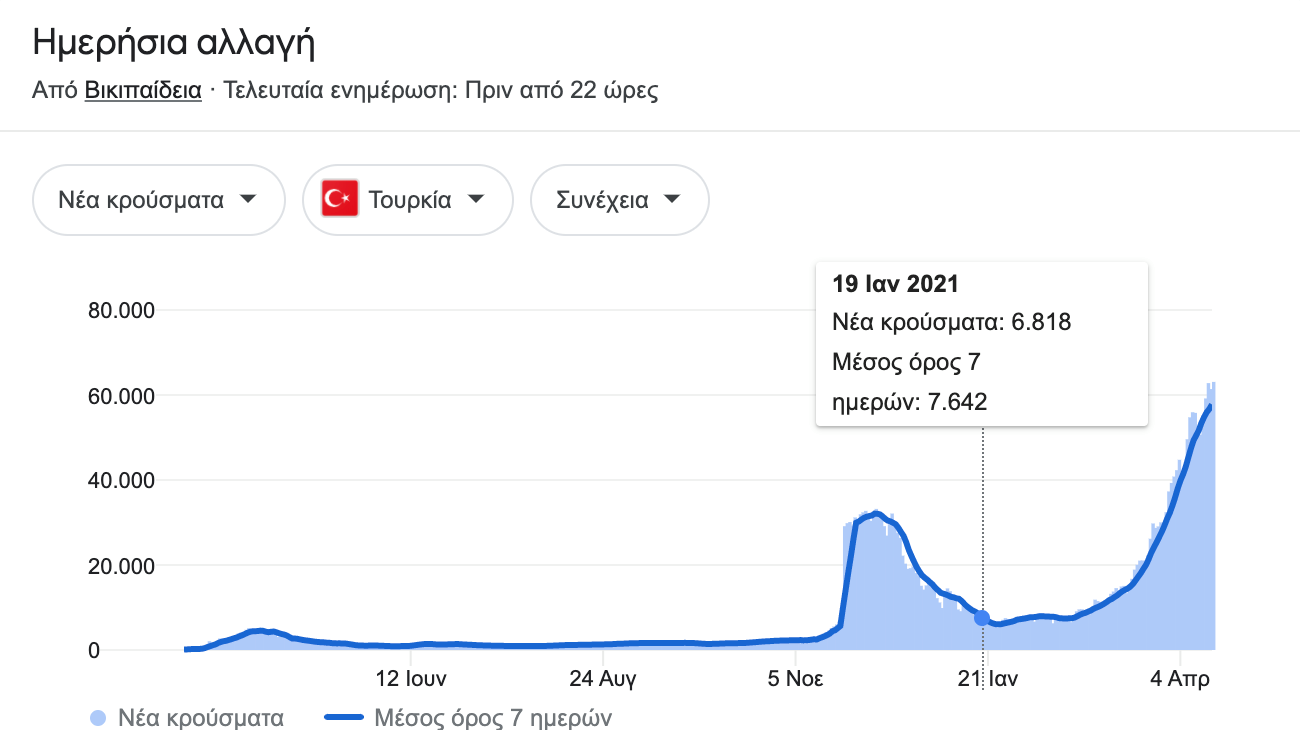Click the 12 Ιουν x-axis label
The image size is (1300, 730).
411,680
